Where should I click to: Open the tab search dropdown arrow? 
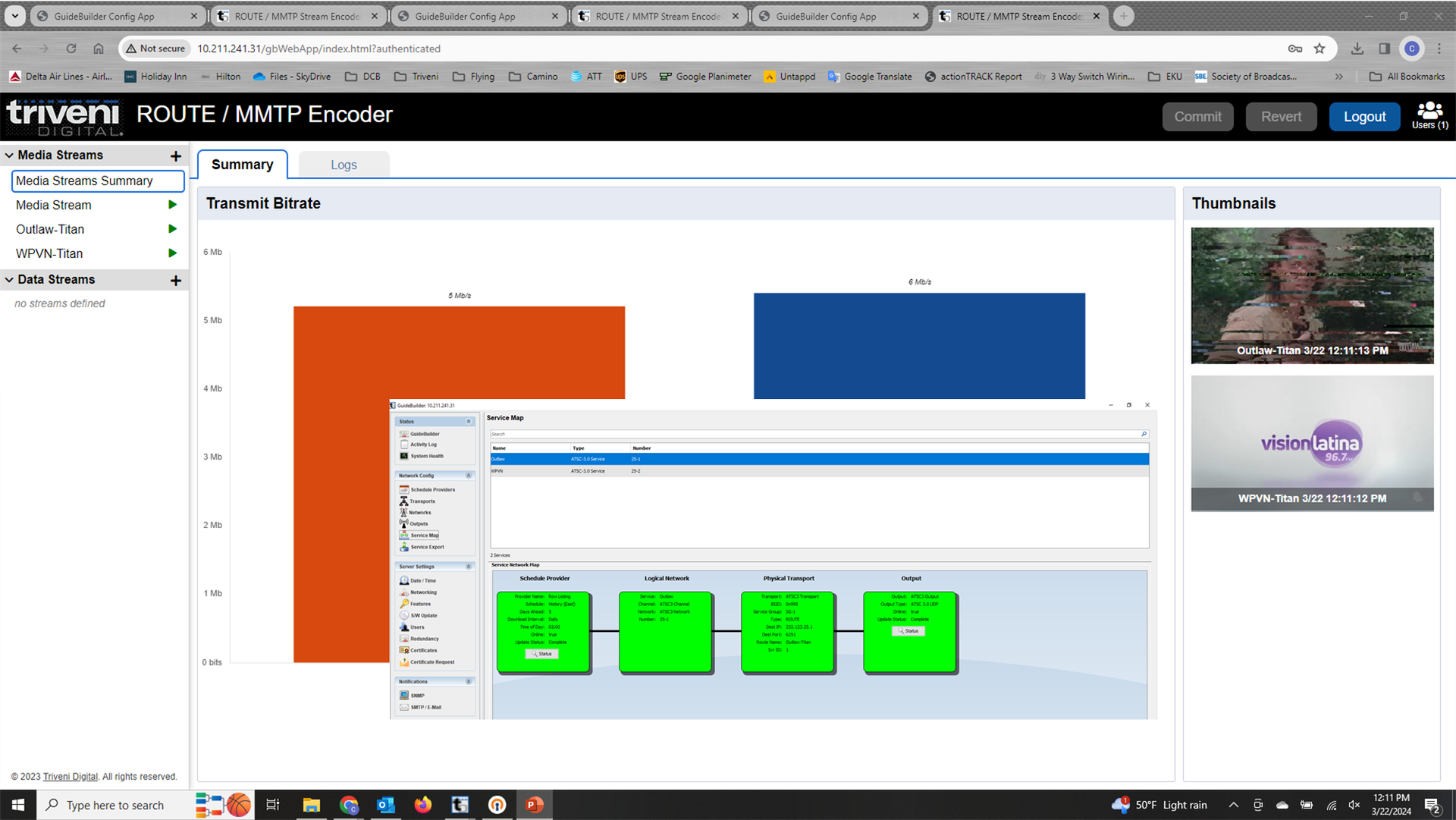click(14, 15)
